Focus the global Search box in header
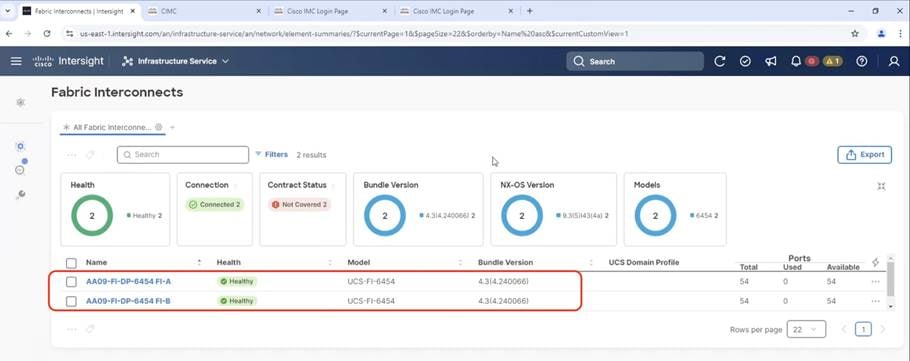Viewport: 910px width, 361px height. click(635, 61)
